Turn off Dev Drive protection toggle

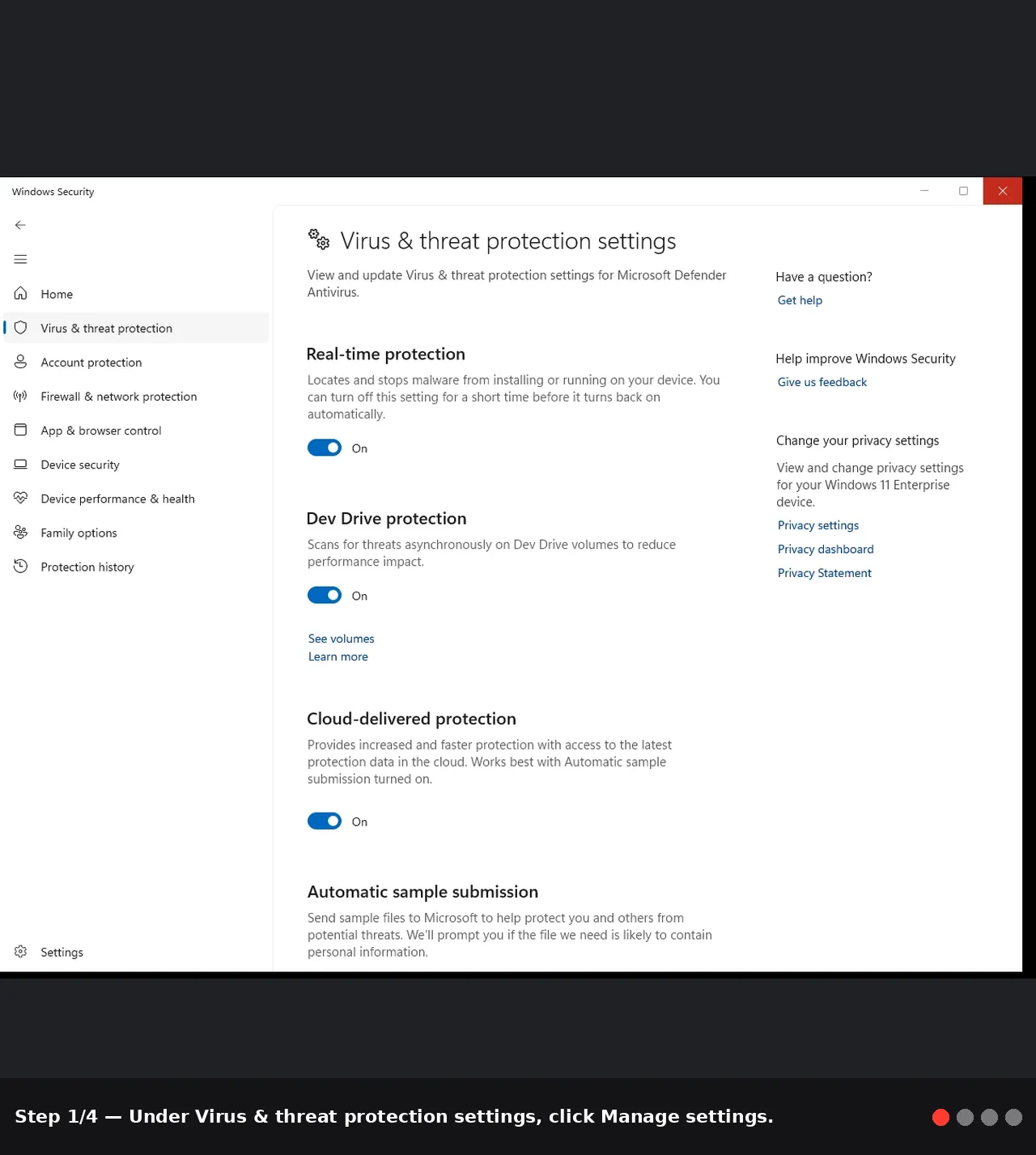(325, 595)
